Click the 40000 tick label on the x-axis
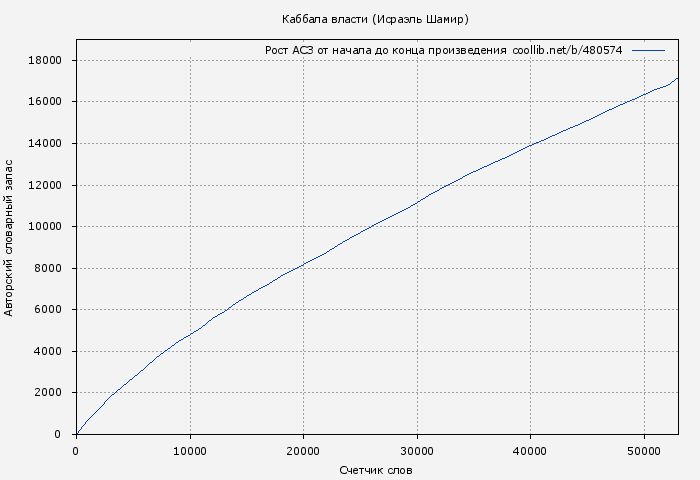Screen dimensions: 700x480 tap(530, 451)
